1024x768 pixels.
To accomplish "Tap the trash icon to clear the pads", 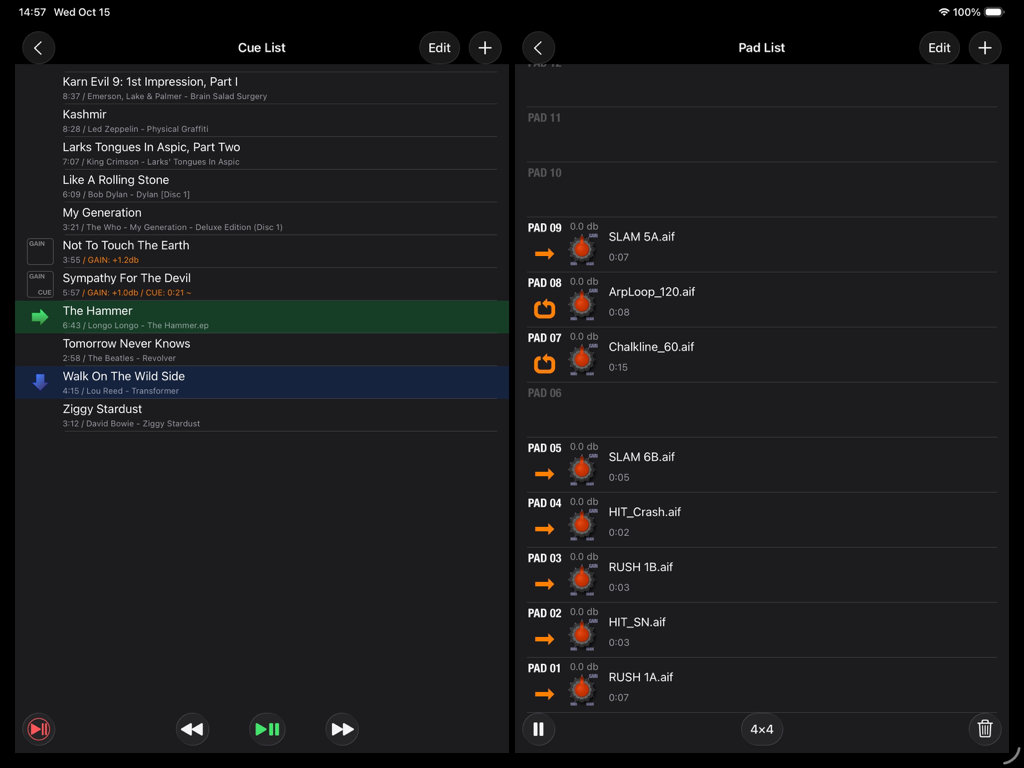I will point(985,729).
